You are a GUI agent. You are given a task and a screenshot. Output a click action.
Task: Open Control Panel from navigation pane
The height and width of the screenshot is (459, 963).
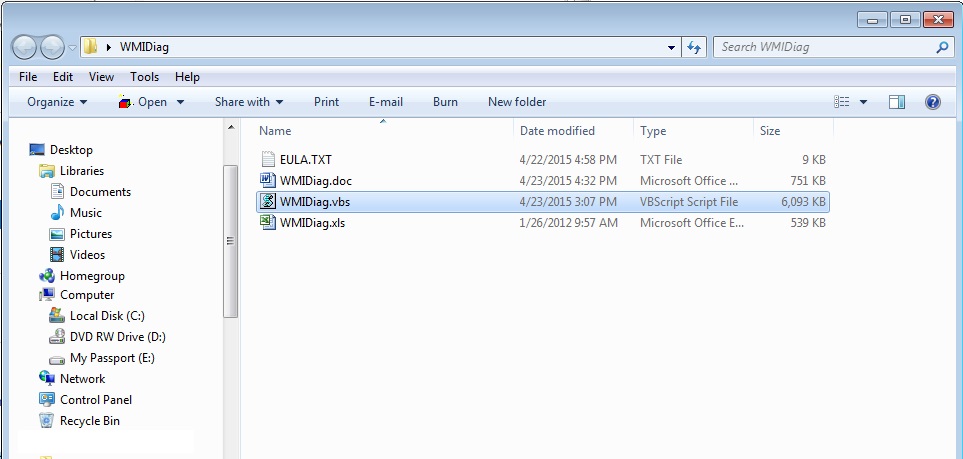96,399
